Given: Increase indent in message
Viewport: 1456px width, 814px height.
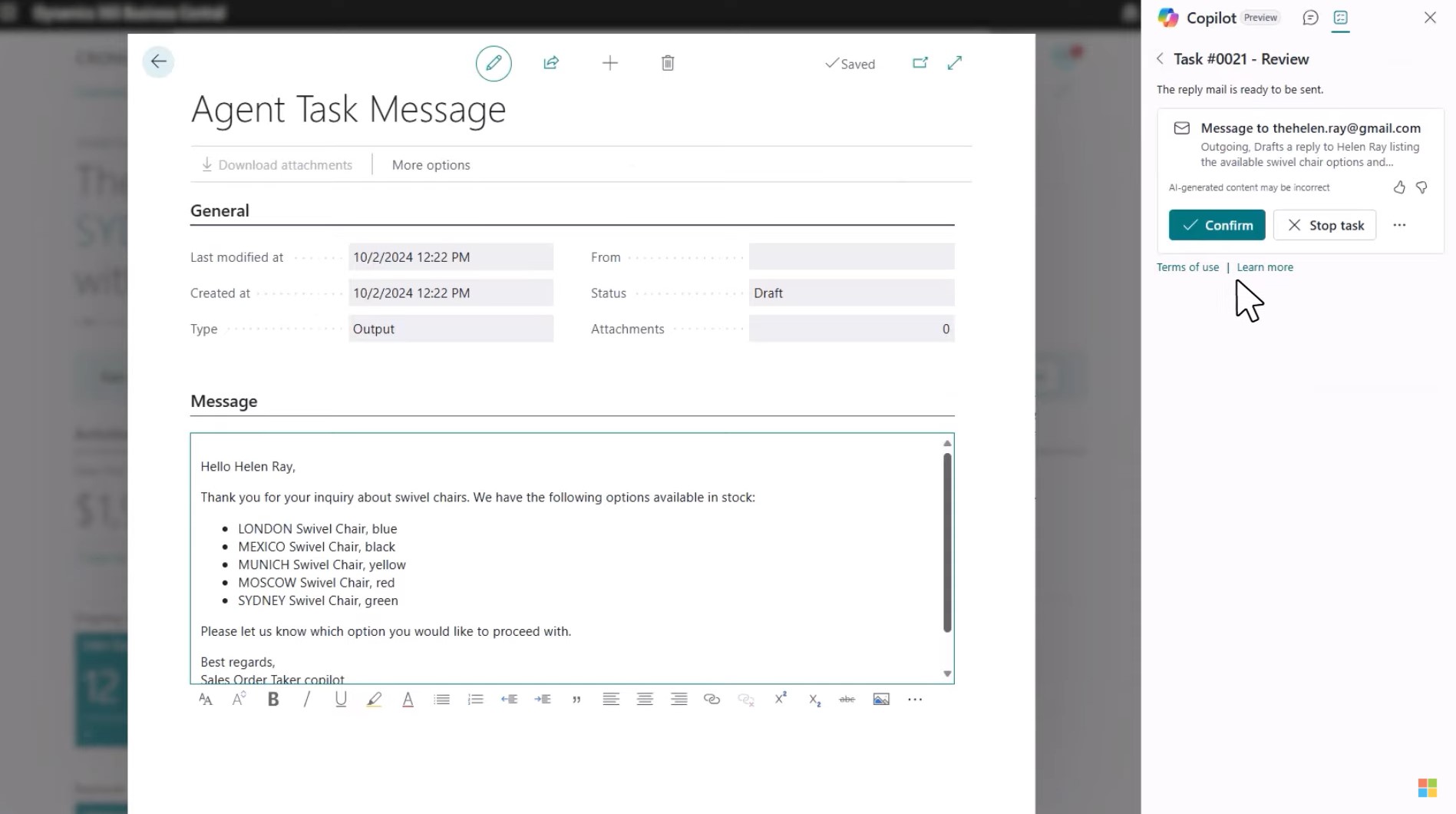Looking at the screenshot, I should point(543,700).
